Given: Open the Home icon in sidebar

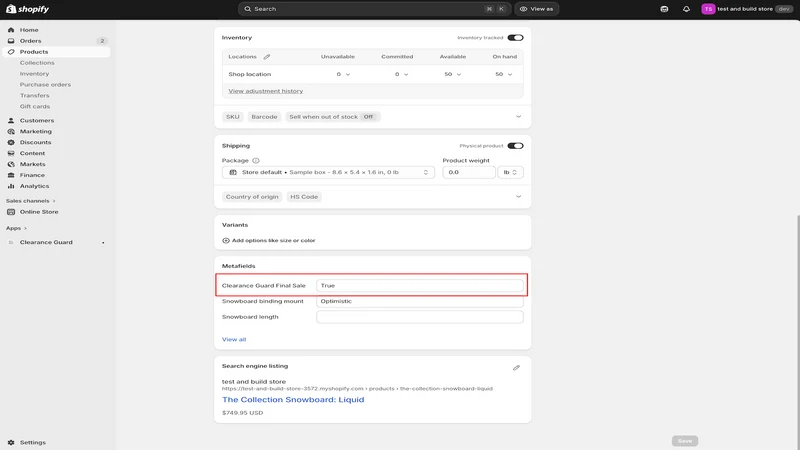Looking at the screenshot, I should (x=11, y=30).
